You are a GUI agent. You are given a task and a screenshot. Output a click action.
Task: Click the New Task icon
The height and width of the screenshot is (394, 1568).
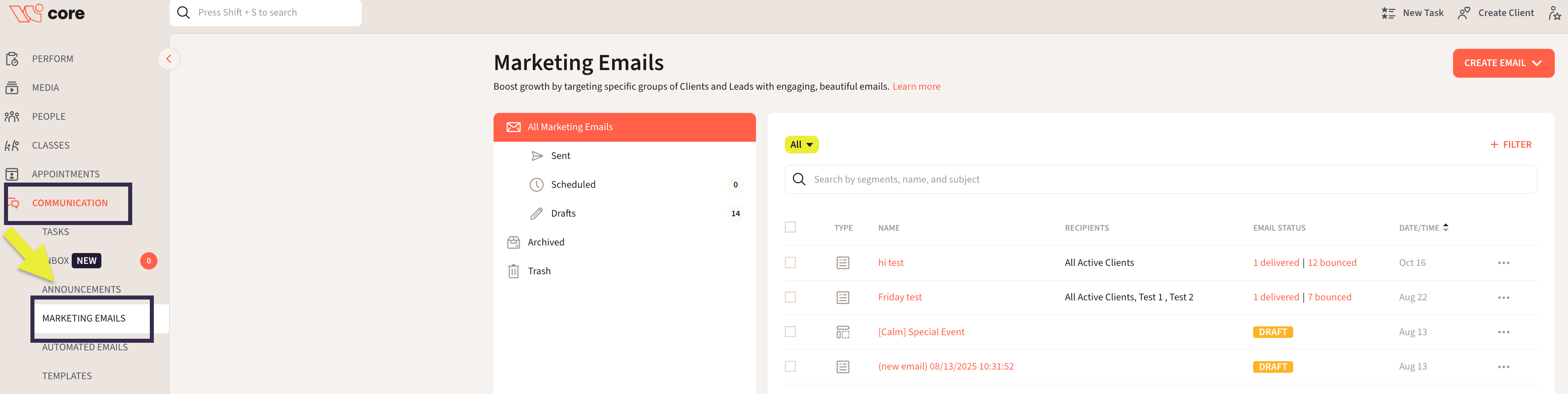1388,13
